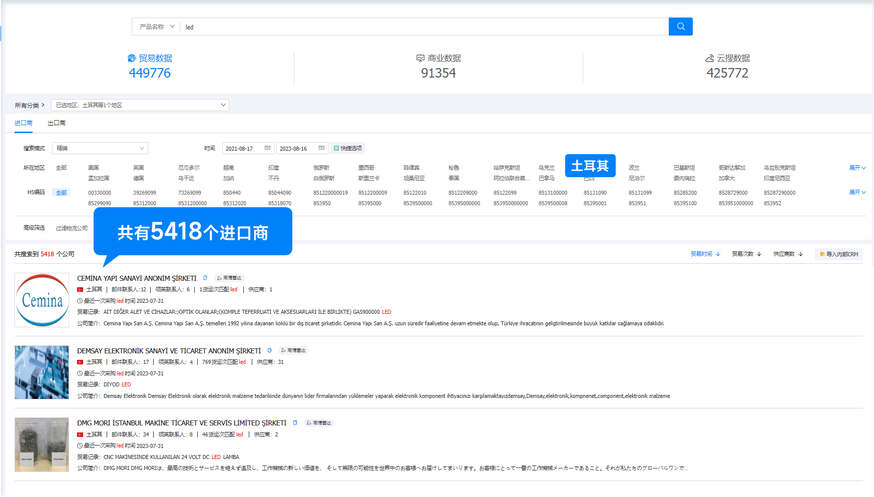
Task: Expand the region filter row
Action: click(x=857, y=167)
